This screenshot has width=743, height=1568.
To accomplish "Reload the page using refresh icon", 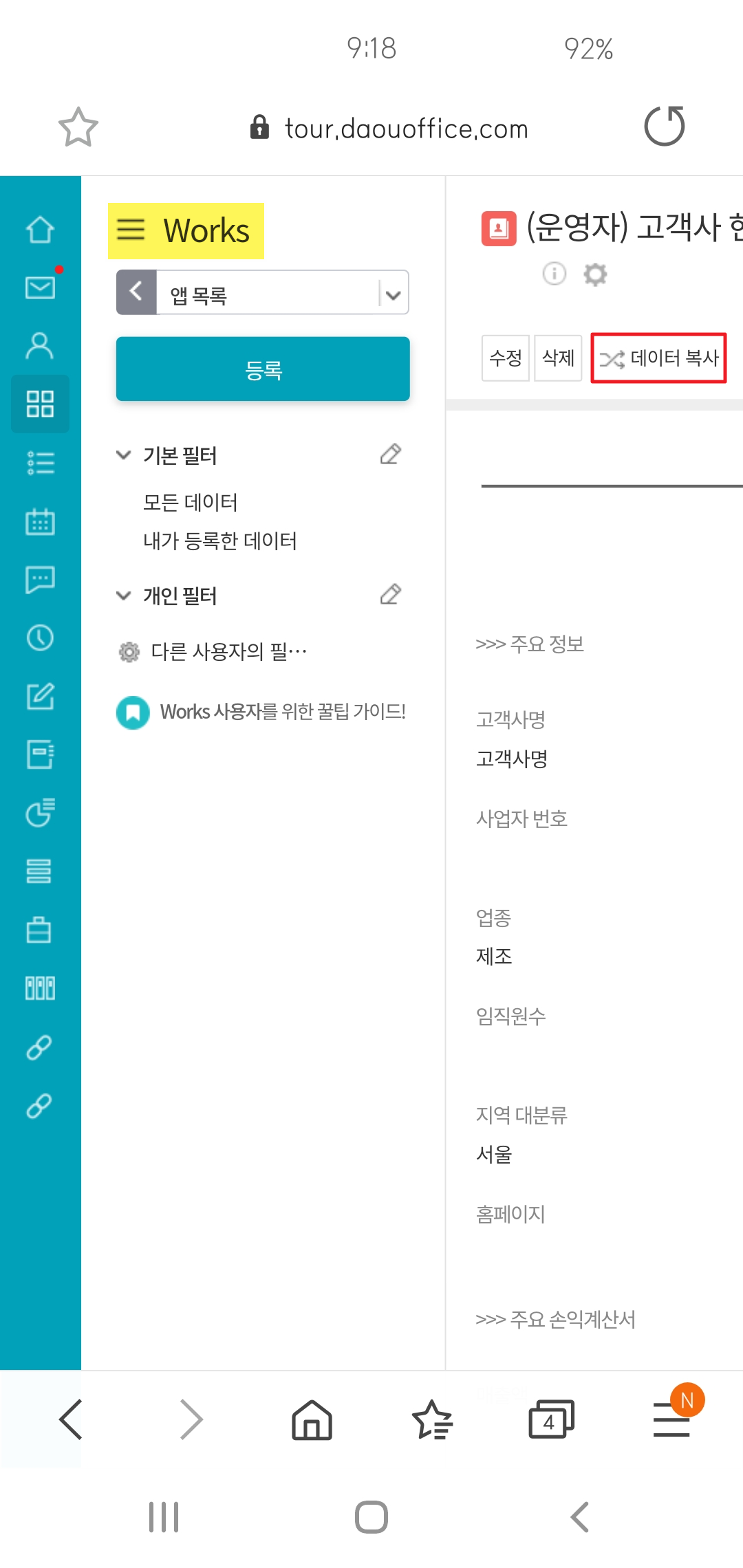I will click(664, 127).
